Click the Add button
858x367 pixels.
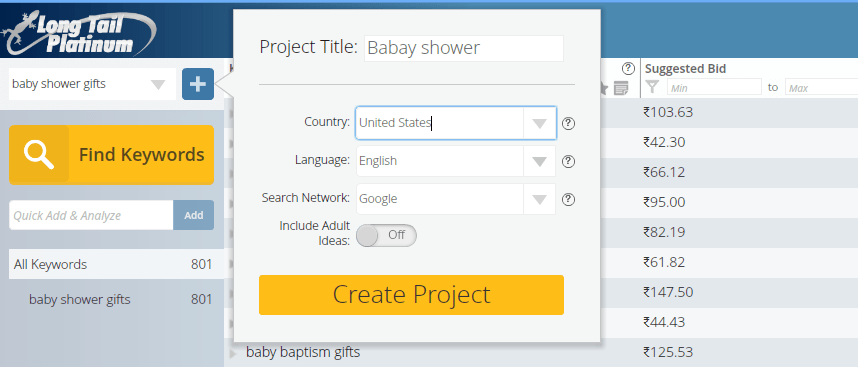coord(194,215)
